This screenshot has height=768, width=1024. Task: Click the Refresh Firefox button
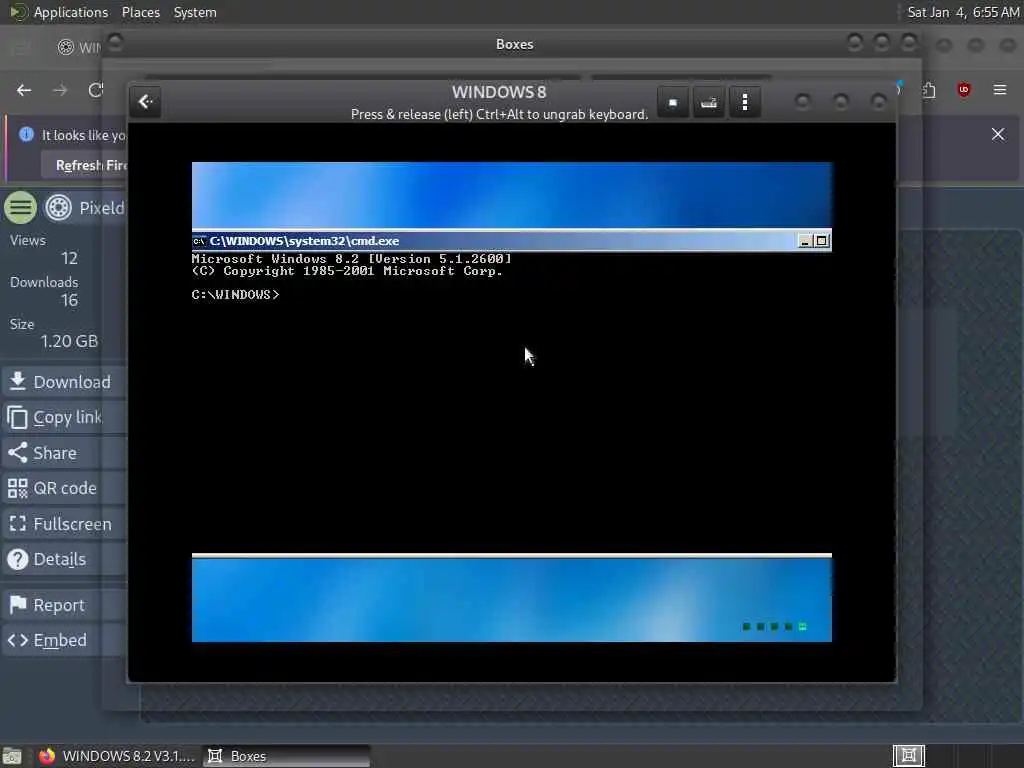pyautogui.click(x=85, y=165)
